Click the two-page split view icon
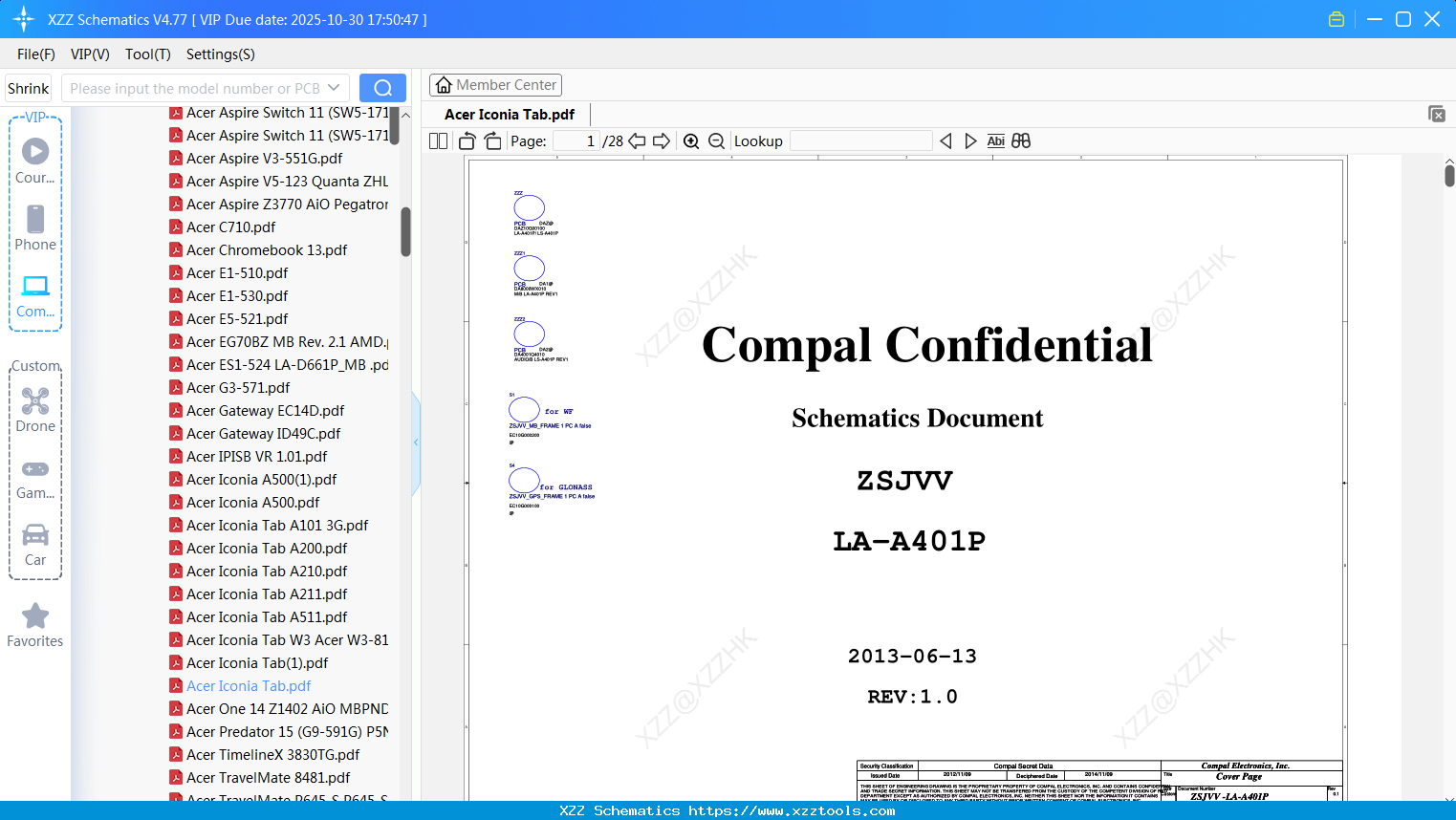The width and height of the screenshot is (1456, 820). [439, 141]
